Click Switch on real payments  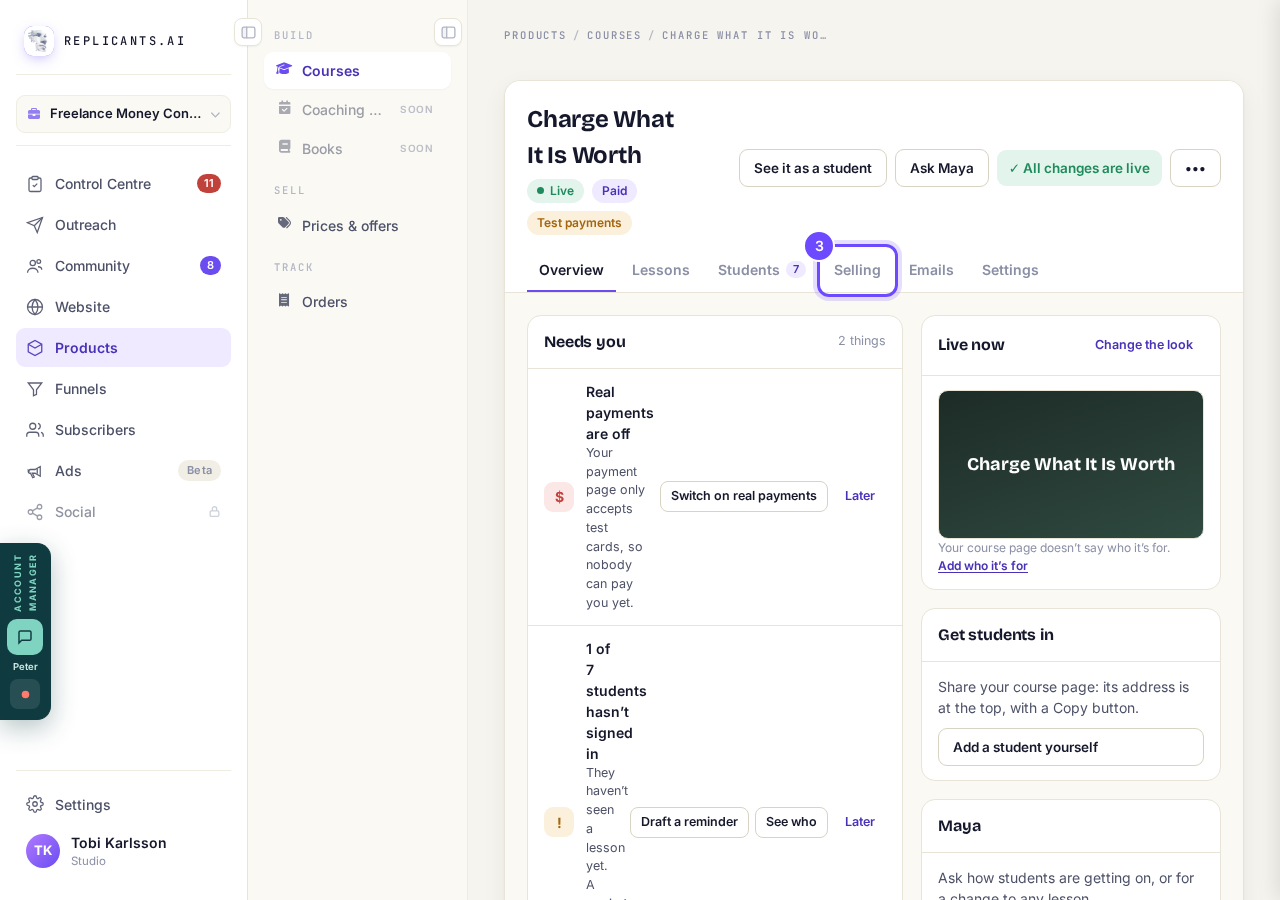click(x=744, y=496)
